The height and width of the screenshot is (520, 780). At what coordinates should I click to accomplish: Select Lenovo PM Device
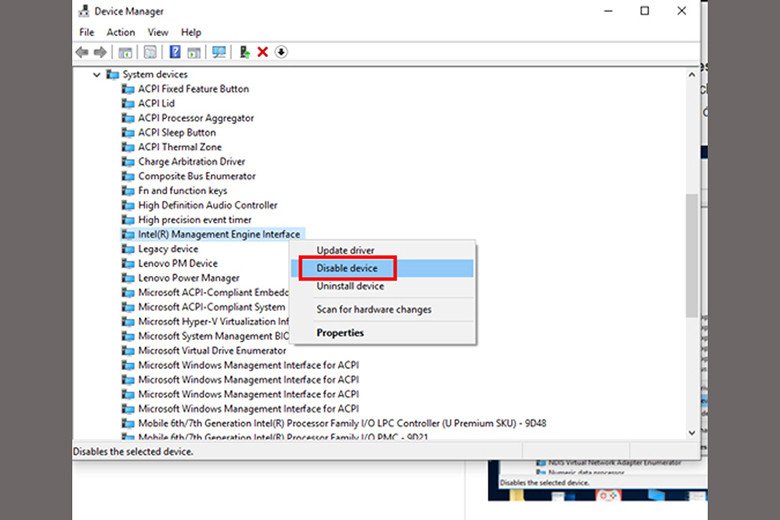[x=178, y=264]
